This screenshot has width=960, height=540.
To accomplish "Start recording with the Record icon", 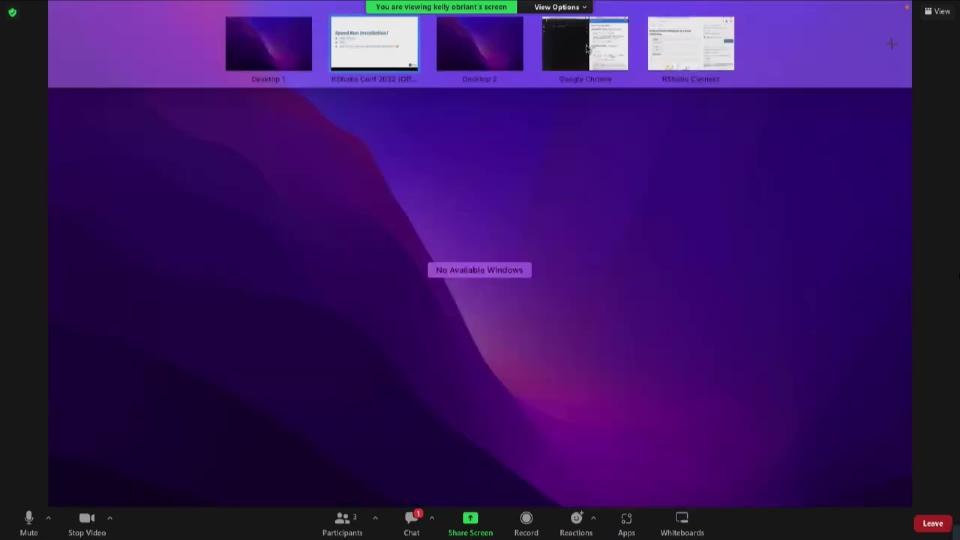I will 526,518.
